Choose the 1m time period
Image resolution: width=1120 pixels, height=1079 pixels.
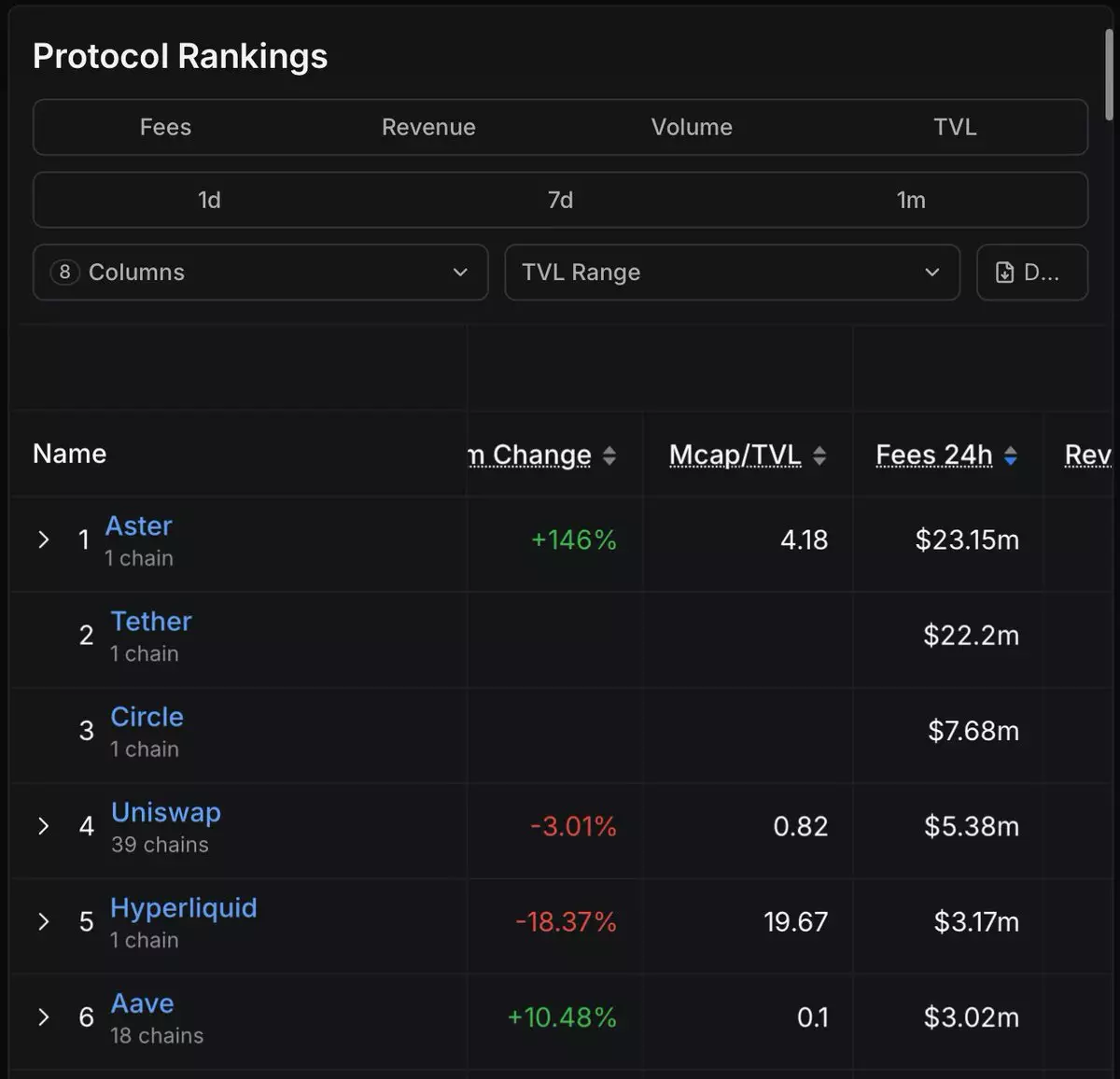[911, 200]
